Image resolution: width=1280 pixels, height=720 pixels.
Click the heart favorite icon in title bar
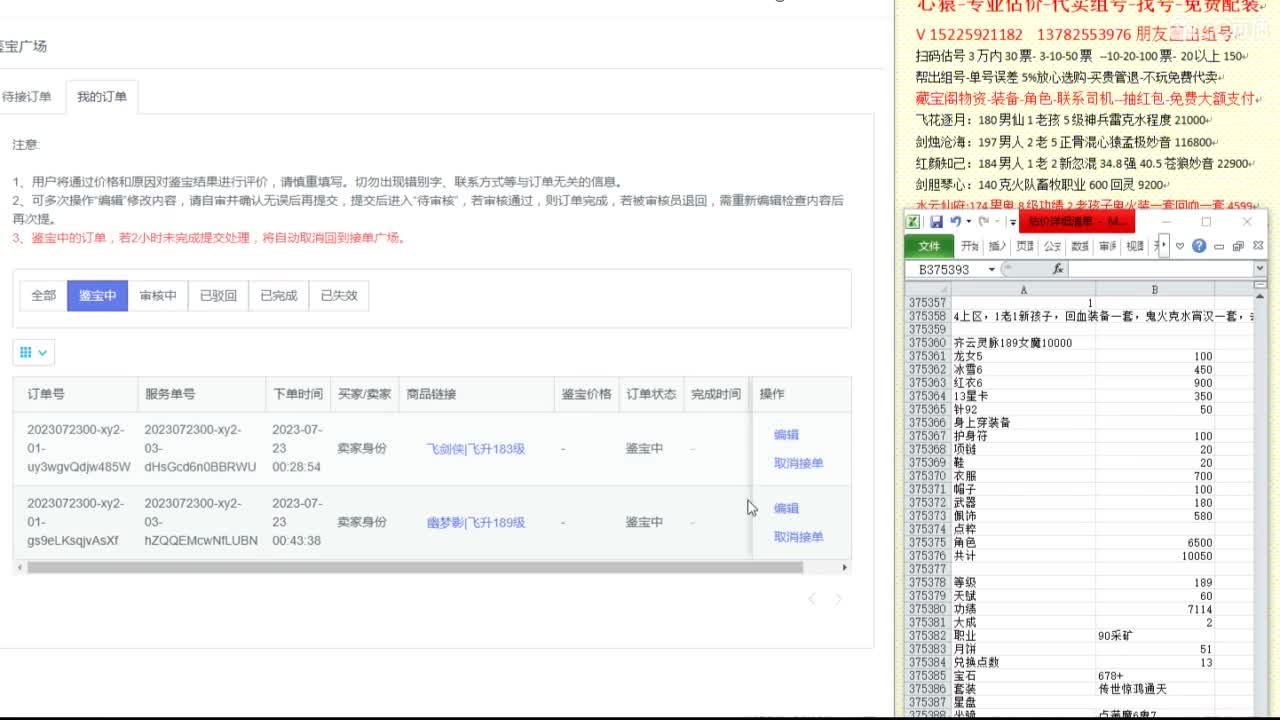click(1179, 245)
